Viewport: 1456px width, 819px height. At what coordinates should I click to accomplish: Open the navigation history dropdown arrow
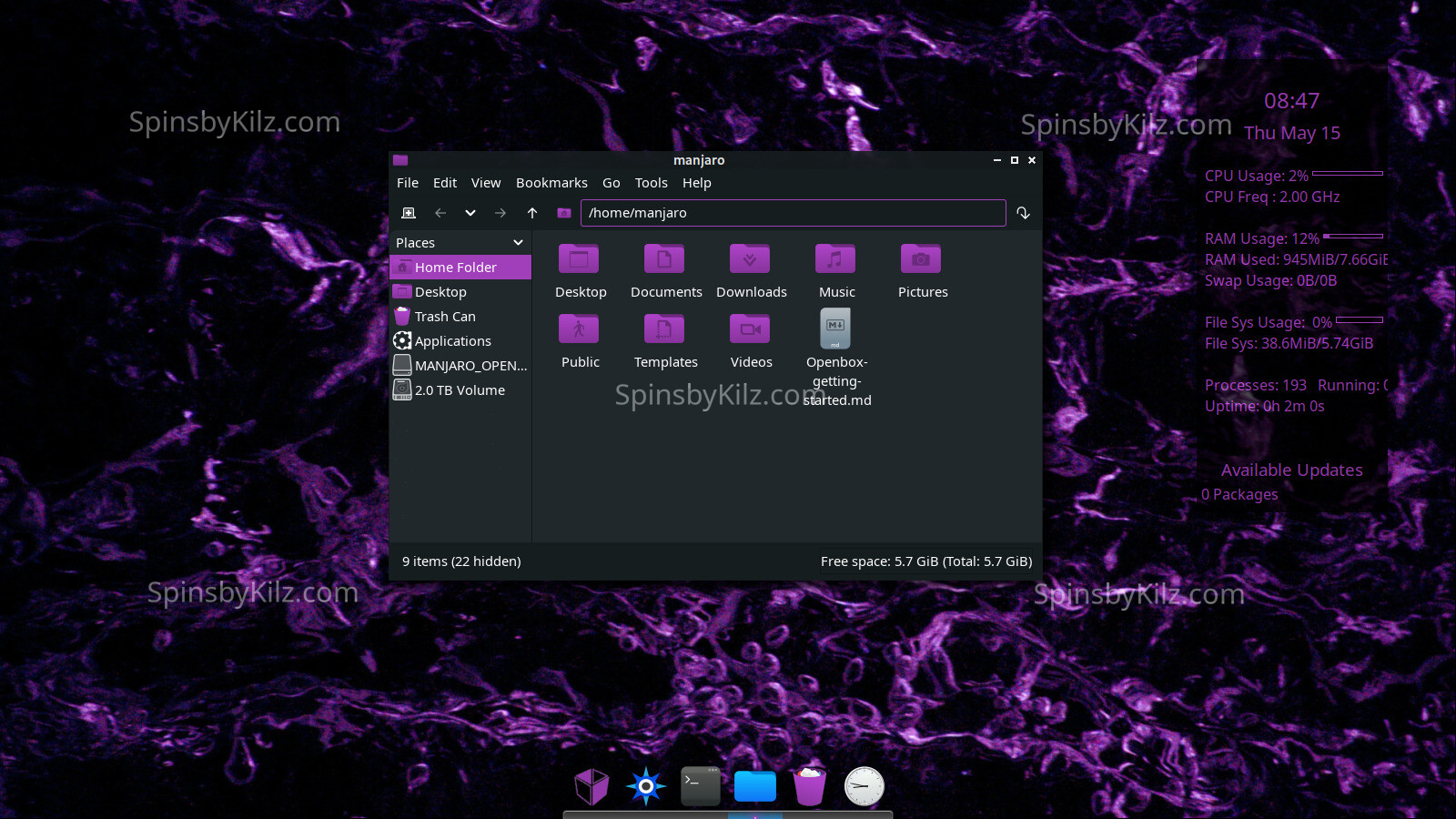coord(470,213)
